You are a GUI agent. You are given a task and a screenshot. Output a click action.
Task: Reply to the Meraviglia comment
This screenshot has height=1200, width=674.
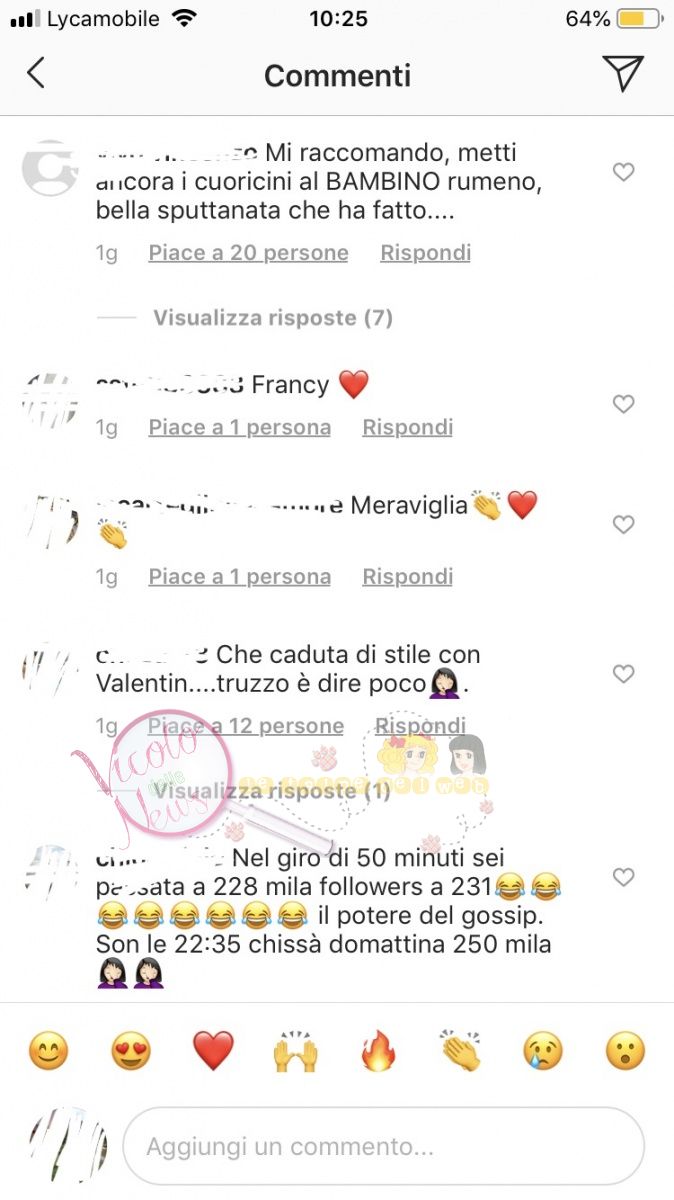coord(407,576)
